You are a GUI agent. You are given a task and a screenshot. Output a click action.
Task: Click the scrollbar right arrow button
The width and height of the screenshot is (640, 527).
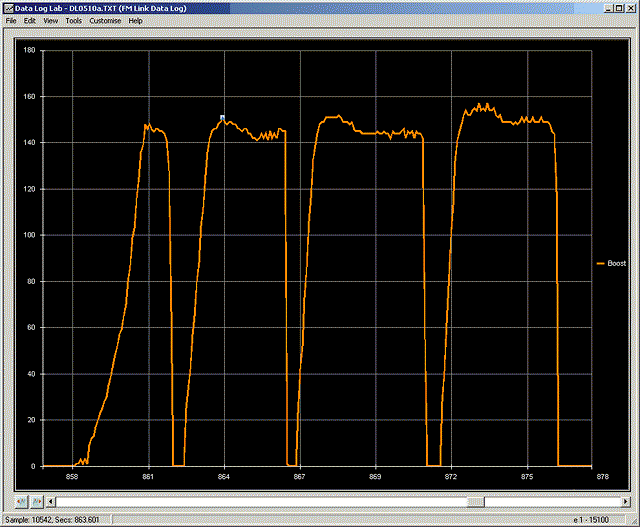click(x=626, y=502)
